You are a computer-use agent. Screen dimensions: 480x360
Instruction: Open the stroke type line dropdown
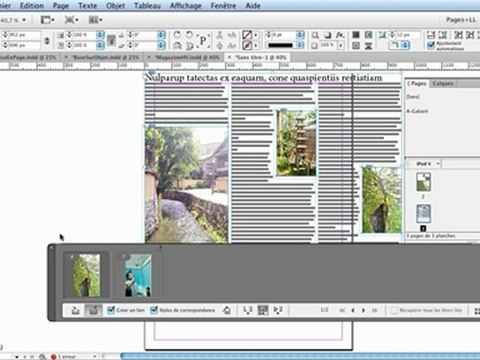[x=300, y=45]
